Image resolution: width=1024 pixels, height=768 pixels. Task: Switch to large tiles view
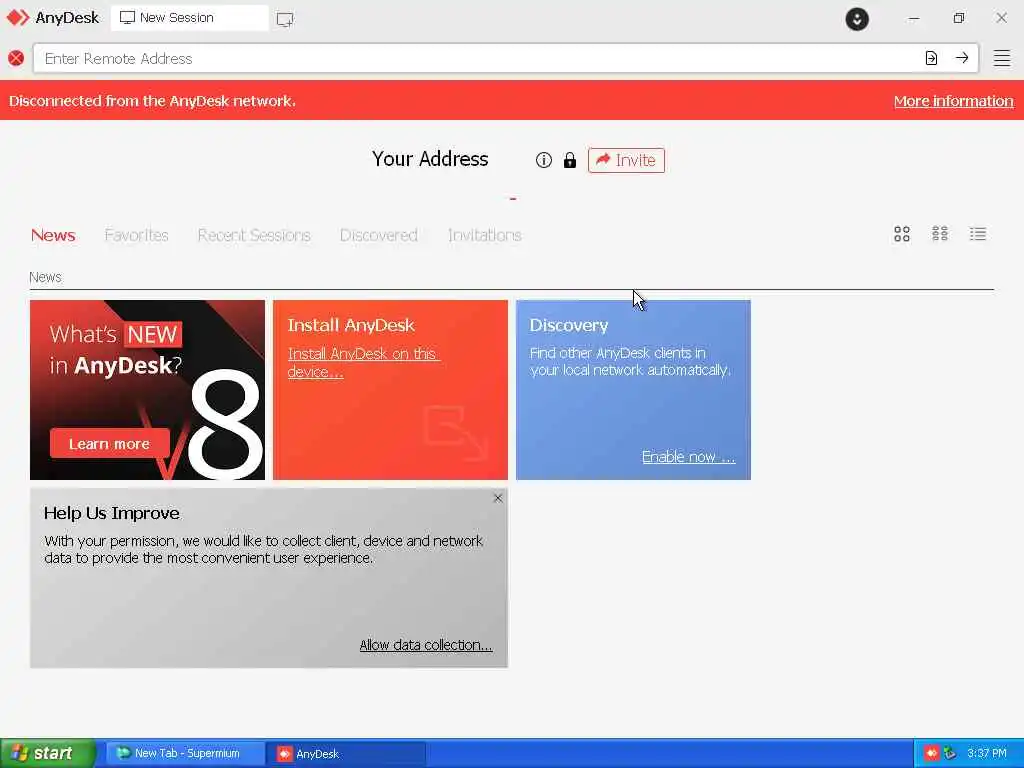(x=902, y=234)
